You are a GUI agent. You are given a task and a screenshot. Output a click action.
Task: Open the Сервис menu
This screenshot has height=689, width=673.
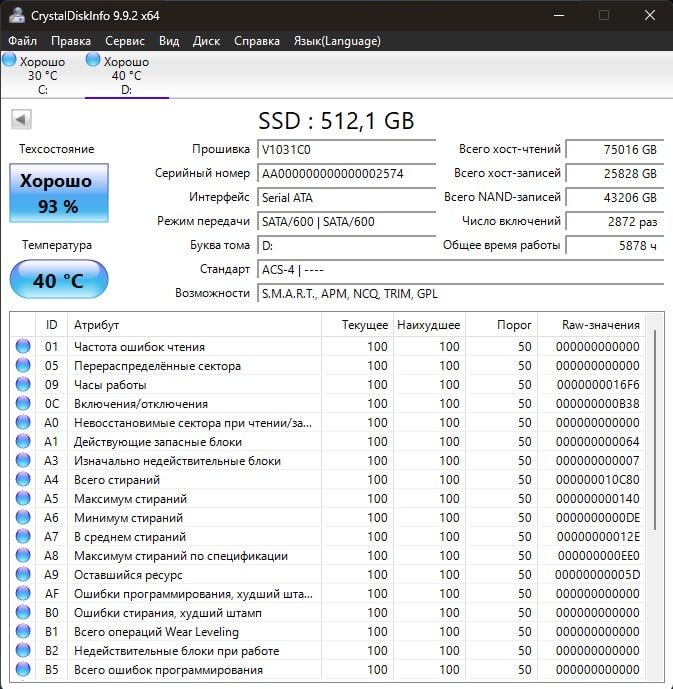pos(125,41)
